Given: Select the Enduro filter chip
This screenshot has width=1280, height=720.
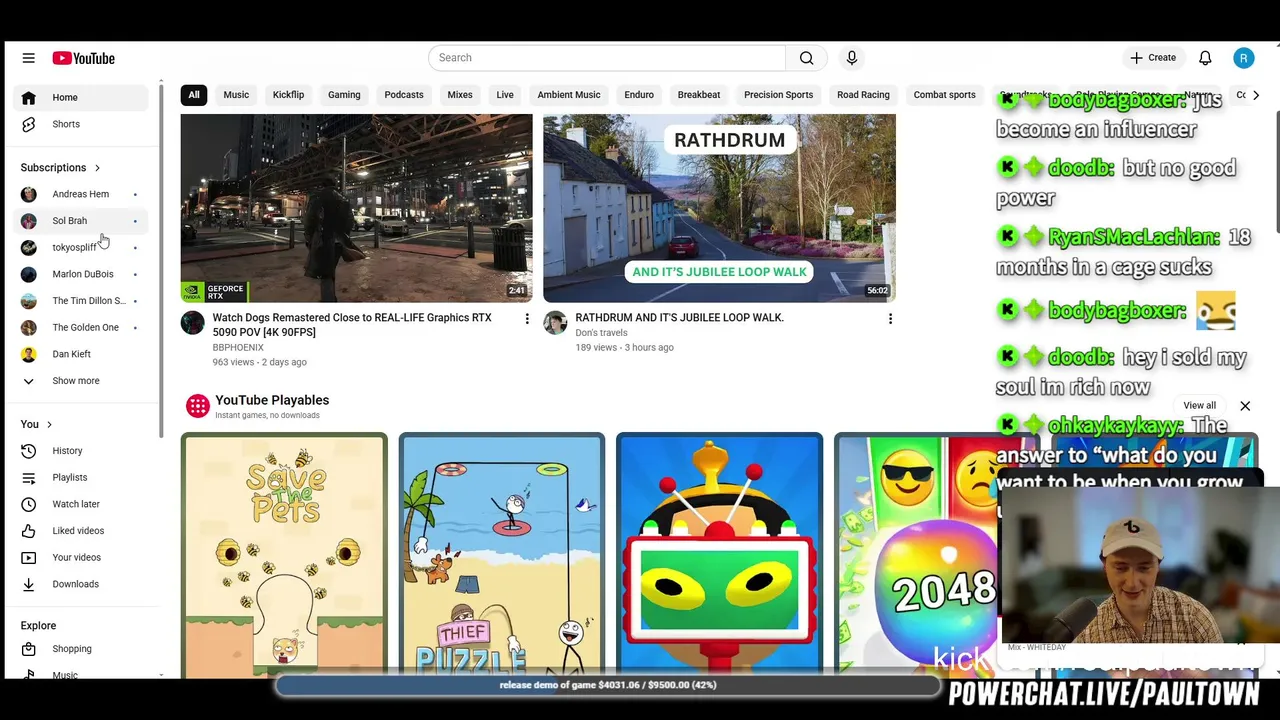Looking at the screenshot, I should (x=639, y=95).
